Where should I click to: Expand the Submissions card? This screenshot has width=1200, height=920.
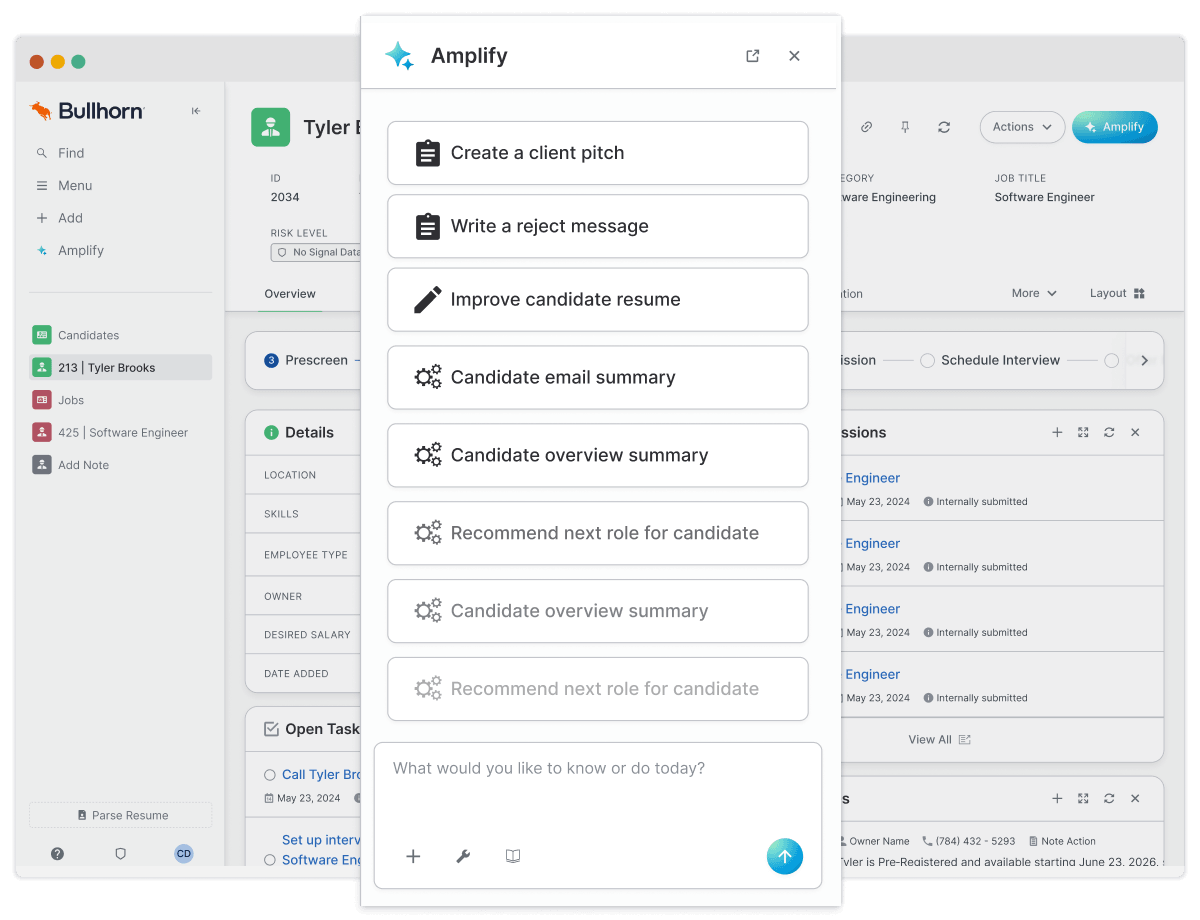1083,432
